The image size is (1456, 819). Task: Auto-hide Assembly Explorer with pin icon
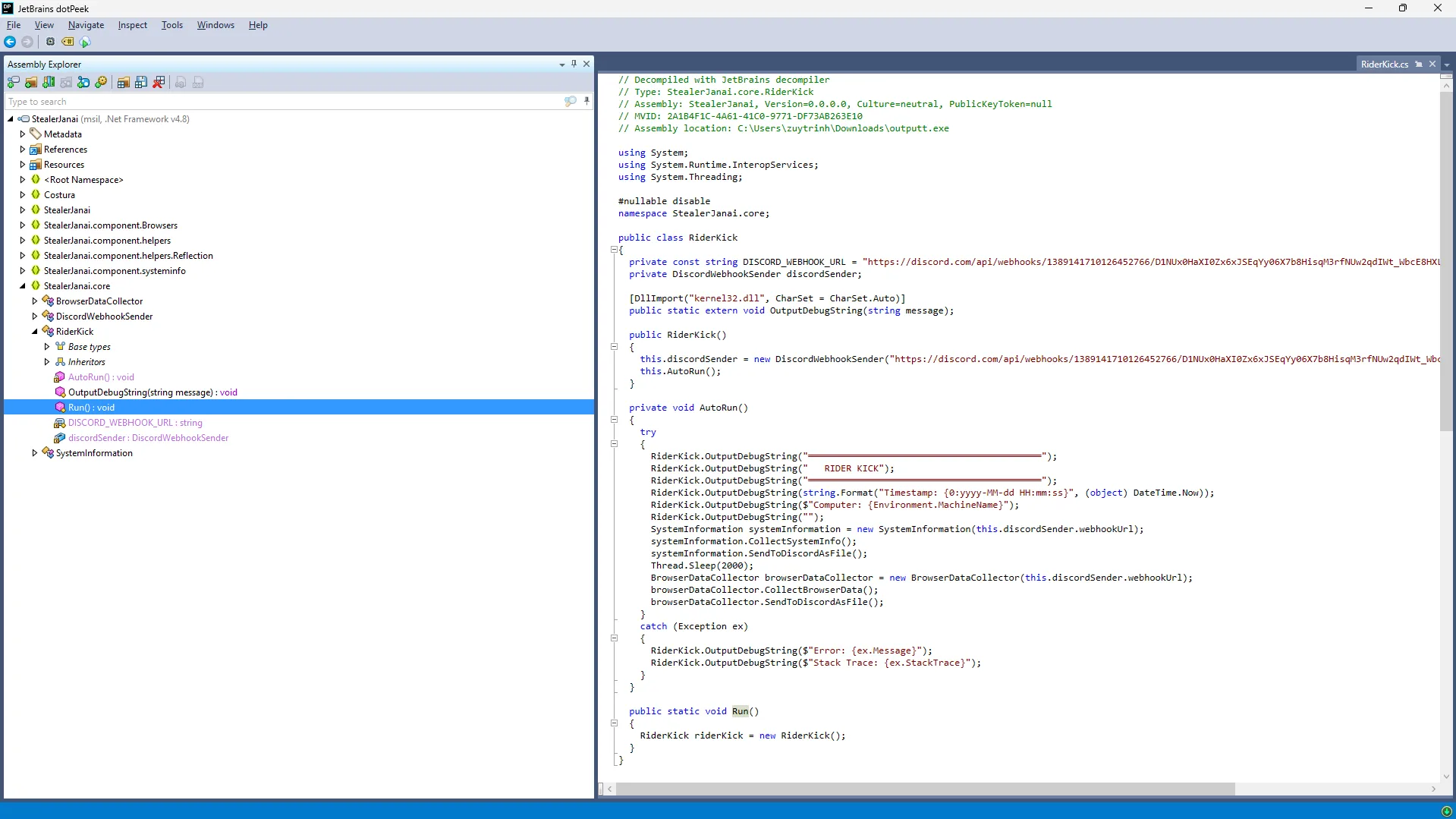tap(574, 64)
